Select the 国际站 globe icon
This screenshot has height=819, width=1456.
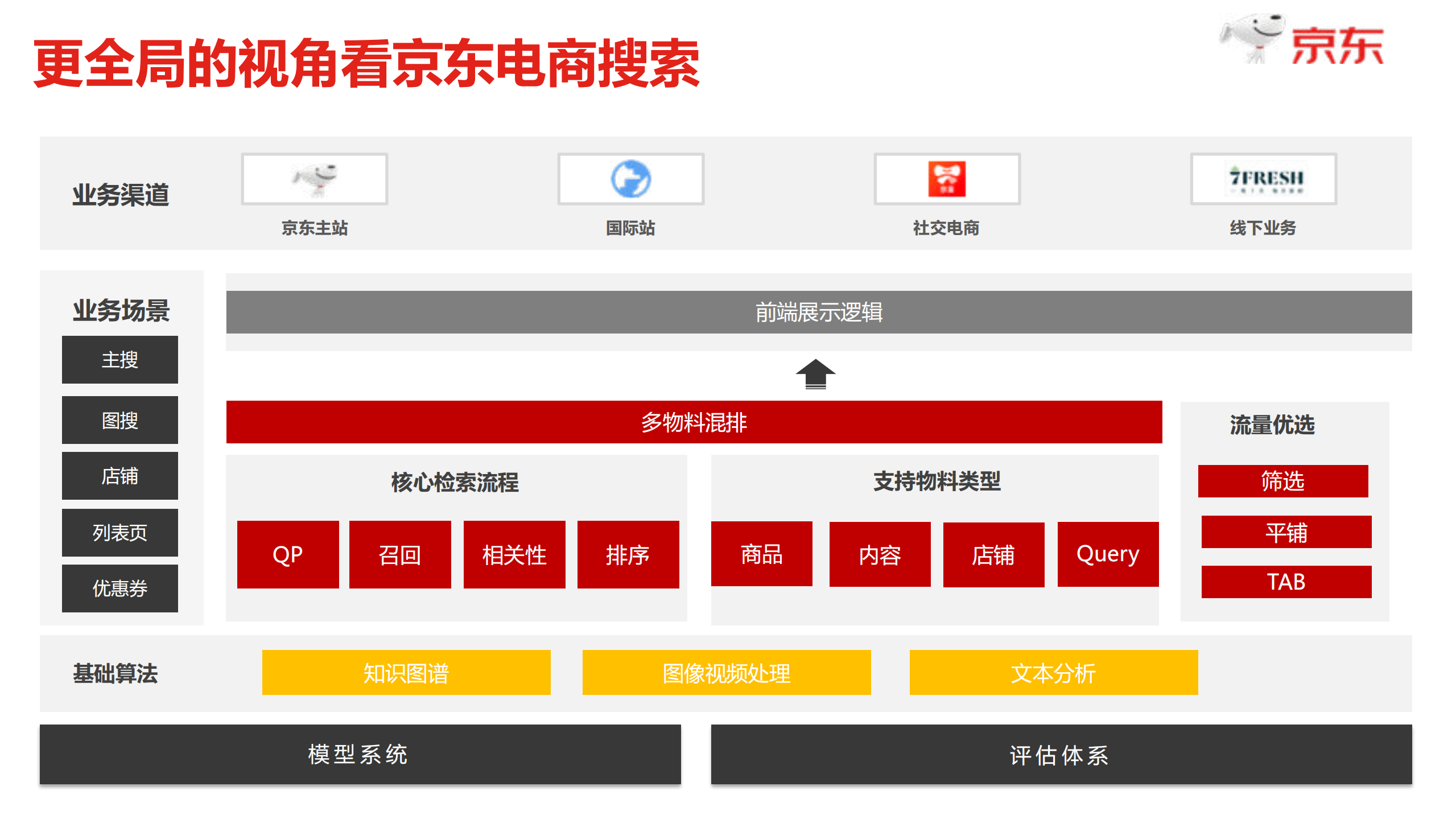[x=630, y=178]
